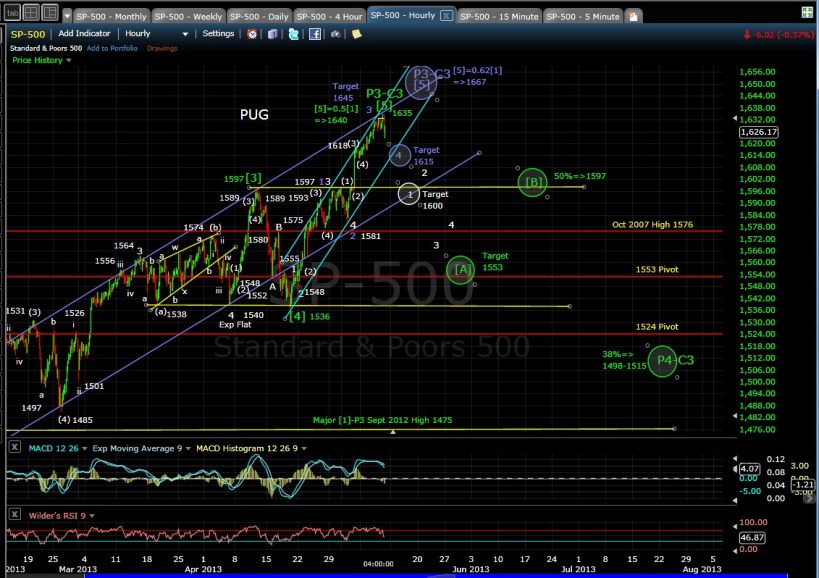Click the RSI value label 46.87
Screen dimensions: 819x578
[x=752, y=537]
